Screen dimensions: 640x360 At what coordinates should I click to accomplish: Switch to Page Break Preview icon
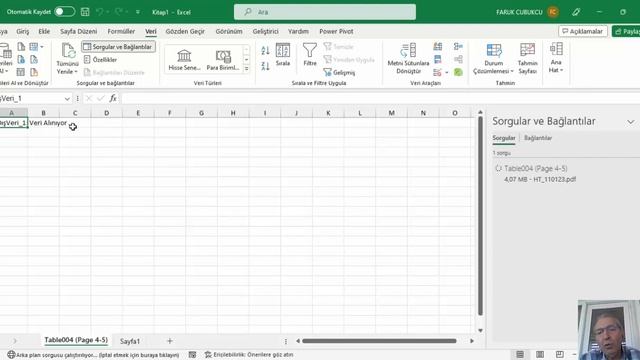pyautogui.click(x=560, y=354)
